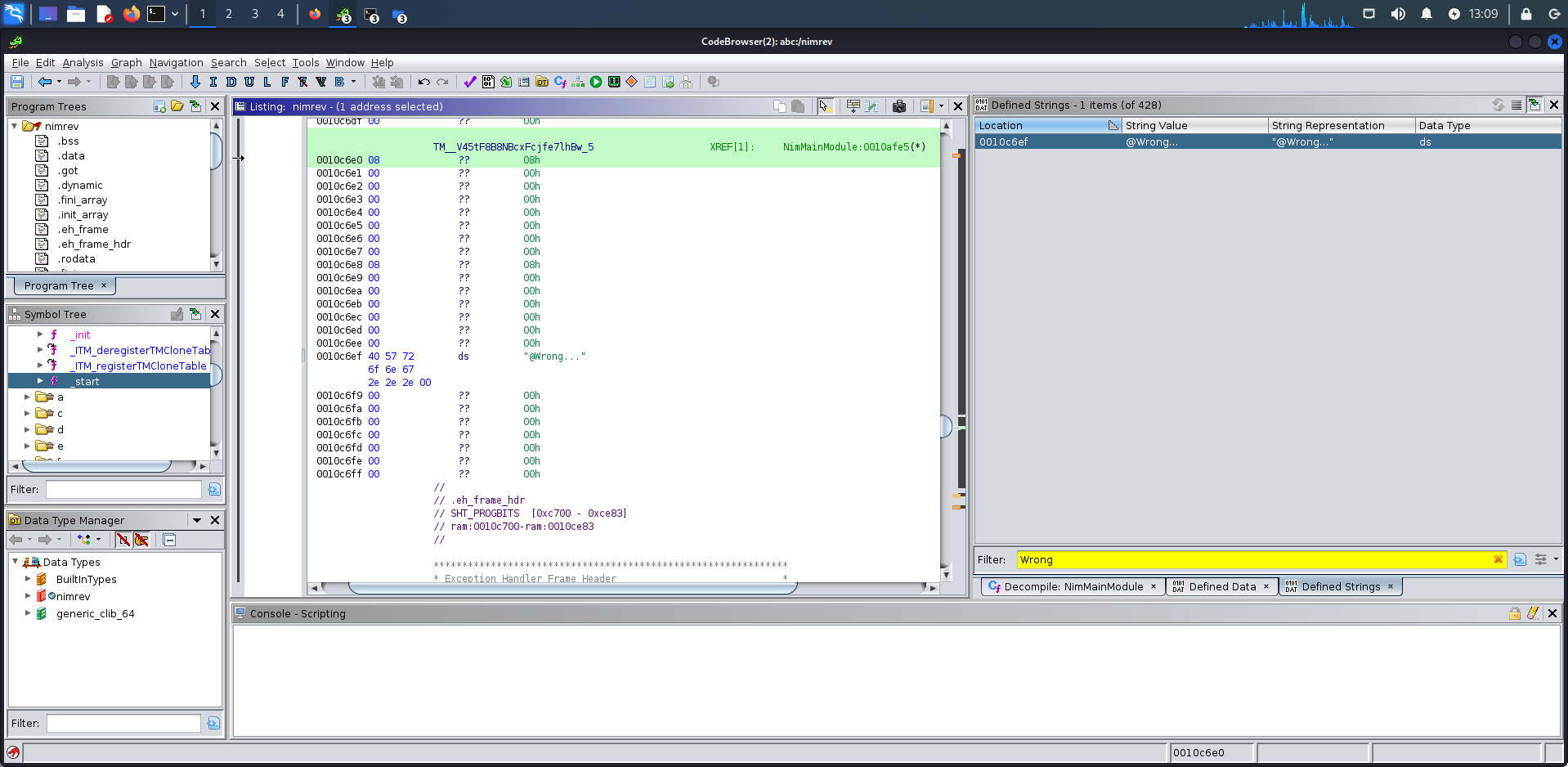Image resolution: width=1568 pixels, height=767 pixels.
Task: Toggle the Data Type Manager array filter icon
Action: [123, 540]
